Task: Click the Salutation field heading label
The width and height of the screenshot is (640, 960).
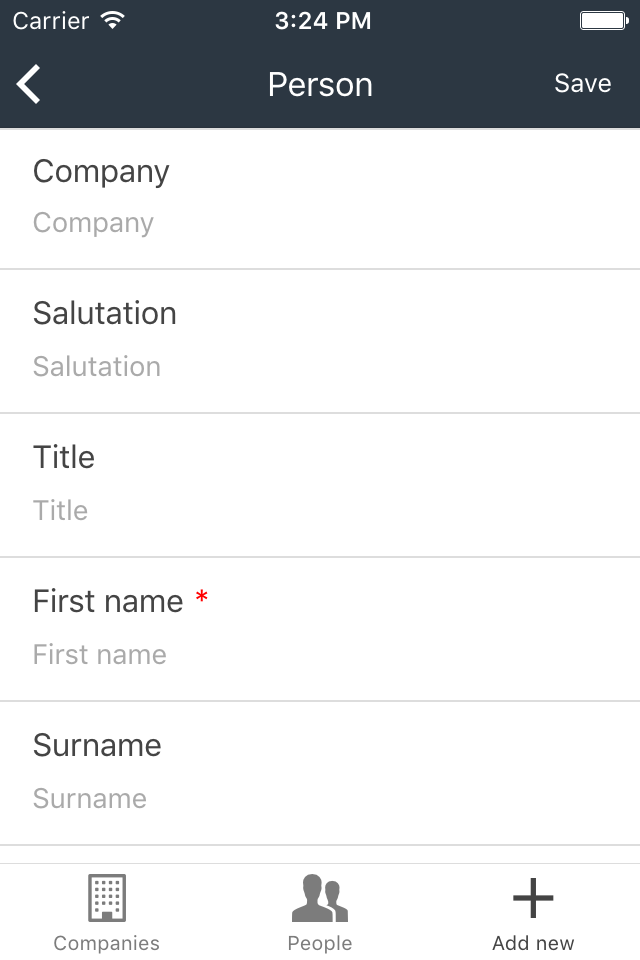Action: 105,313
